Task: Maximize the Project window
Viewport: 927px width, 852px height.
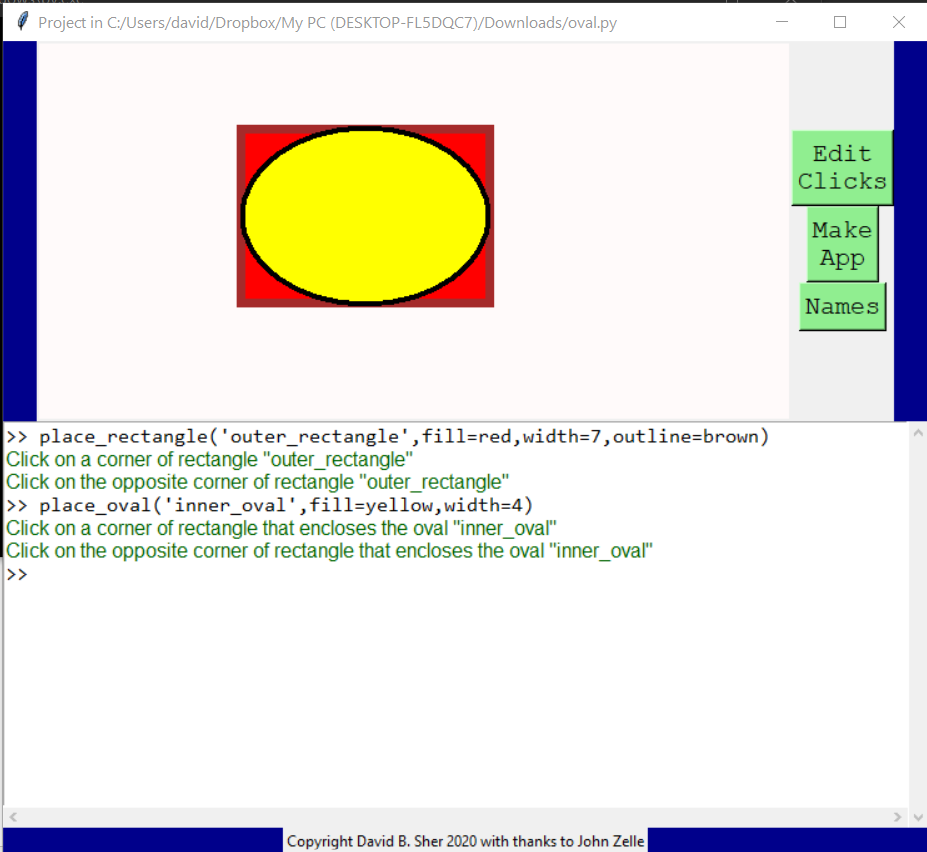Action: tap(840, 22)
